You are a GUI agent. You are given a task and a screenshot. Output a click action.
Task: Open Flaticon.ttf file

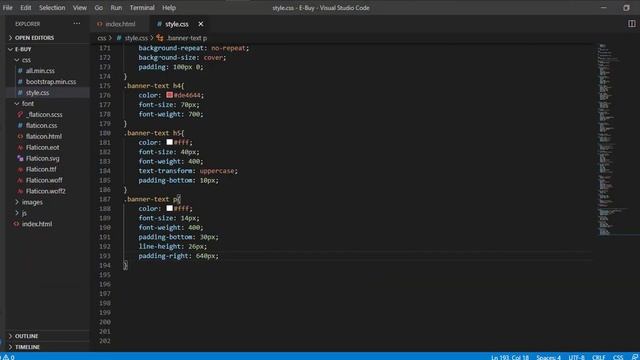(41, 169)
